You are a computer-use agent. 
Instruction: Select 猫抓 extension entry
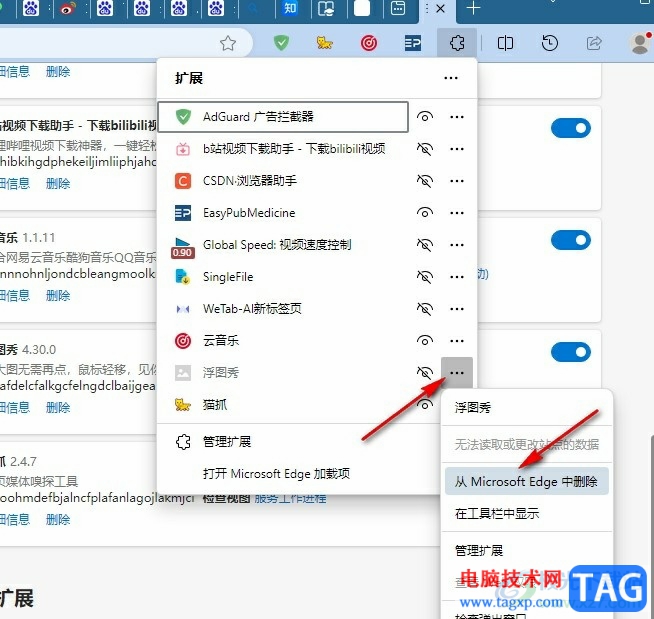point(283,405)
